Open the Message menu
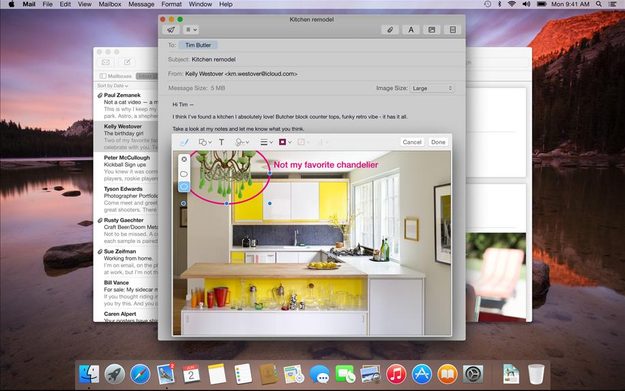The height and width of the screenshot is (391, 625). tap(141, 4)
